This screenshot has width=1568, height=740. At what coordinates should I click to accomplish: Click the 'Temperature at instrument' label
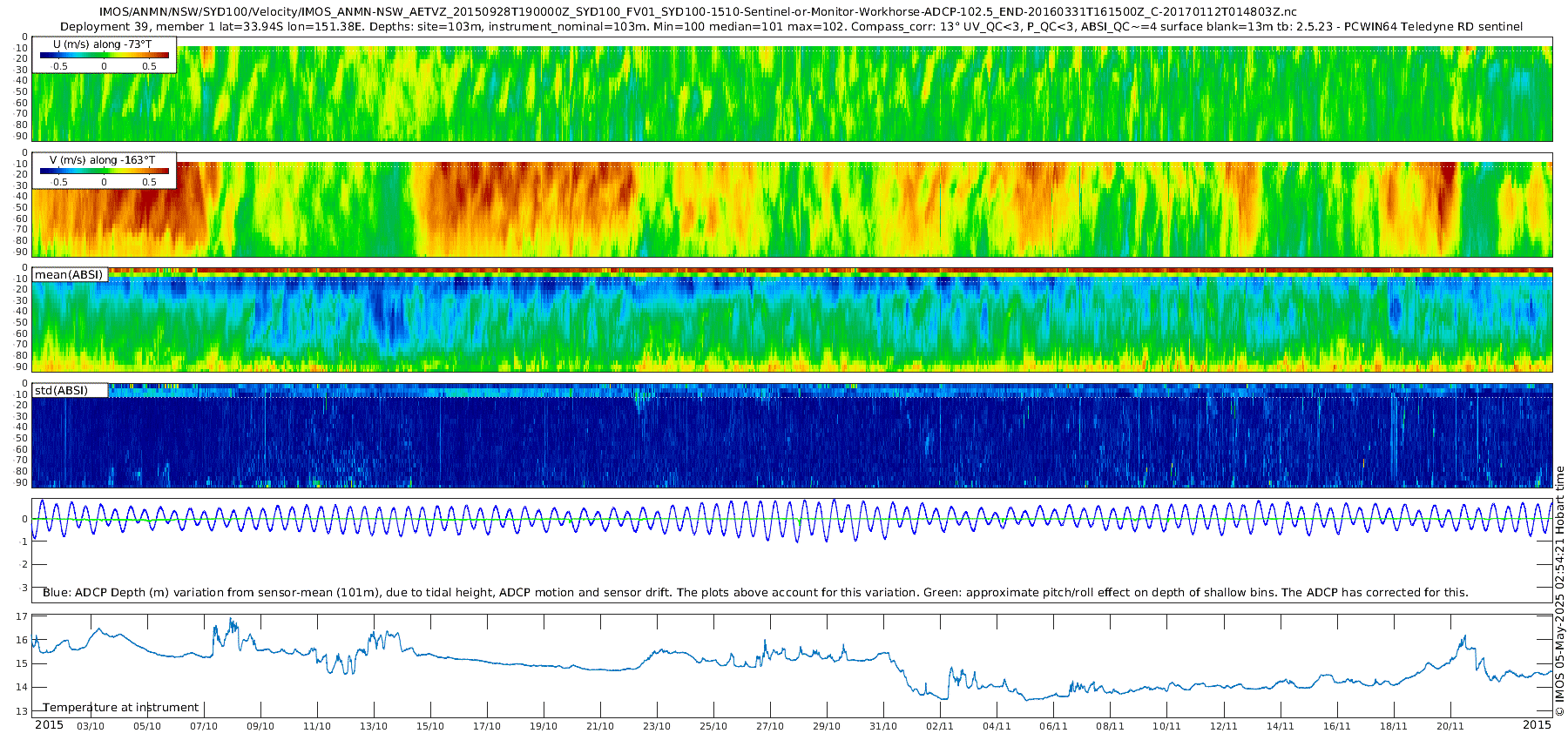coord(121,708)
